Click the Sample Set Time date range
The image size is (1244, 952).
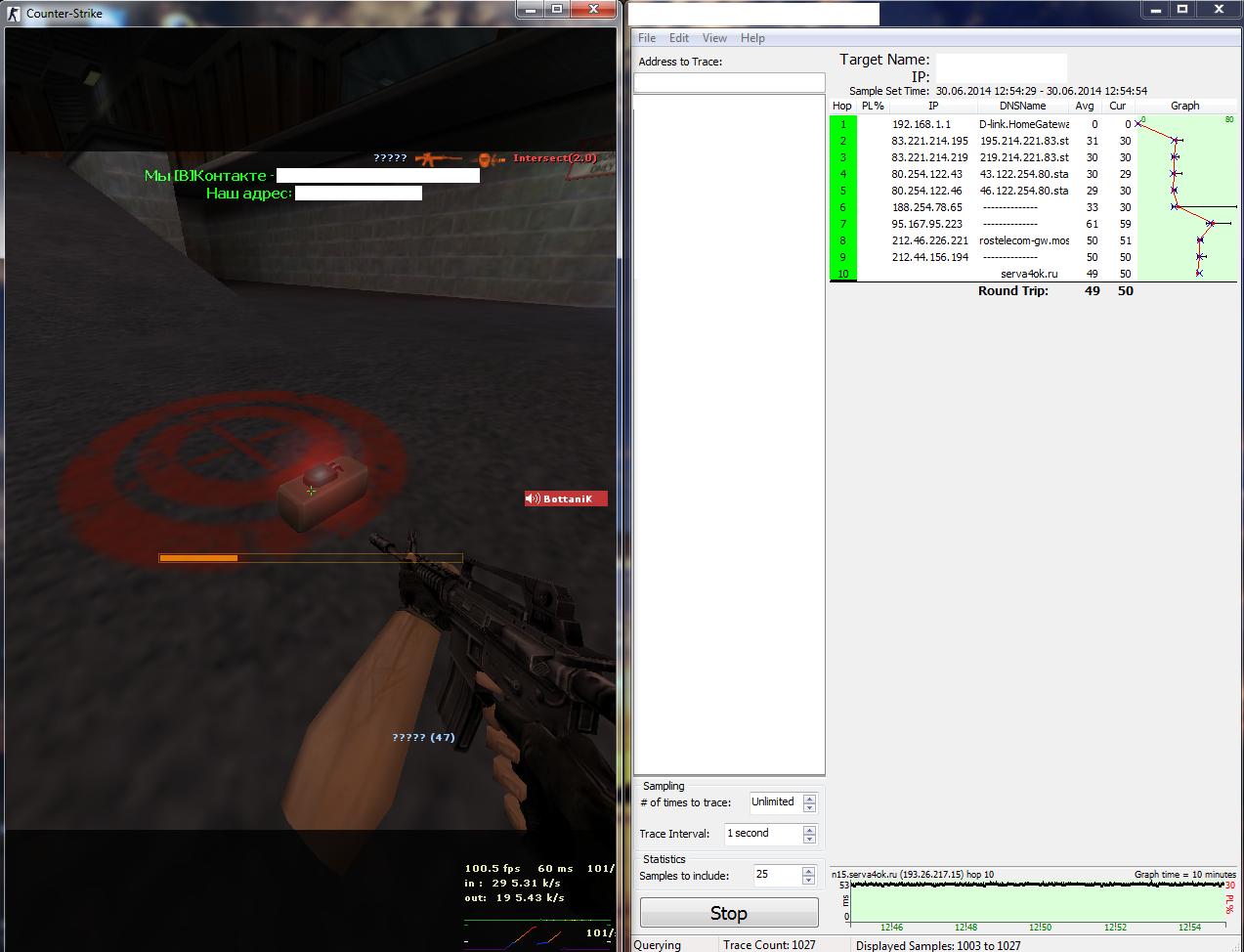tap(1042, 91)
